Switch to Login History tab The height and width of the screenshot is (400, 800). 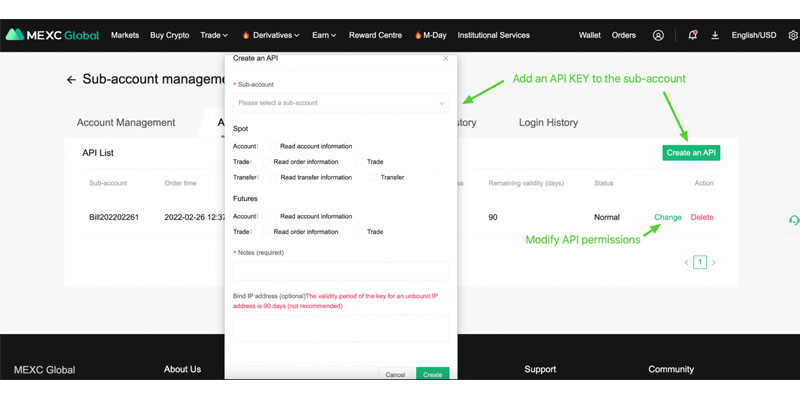point(548,123)
